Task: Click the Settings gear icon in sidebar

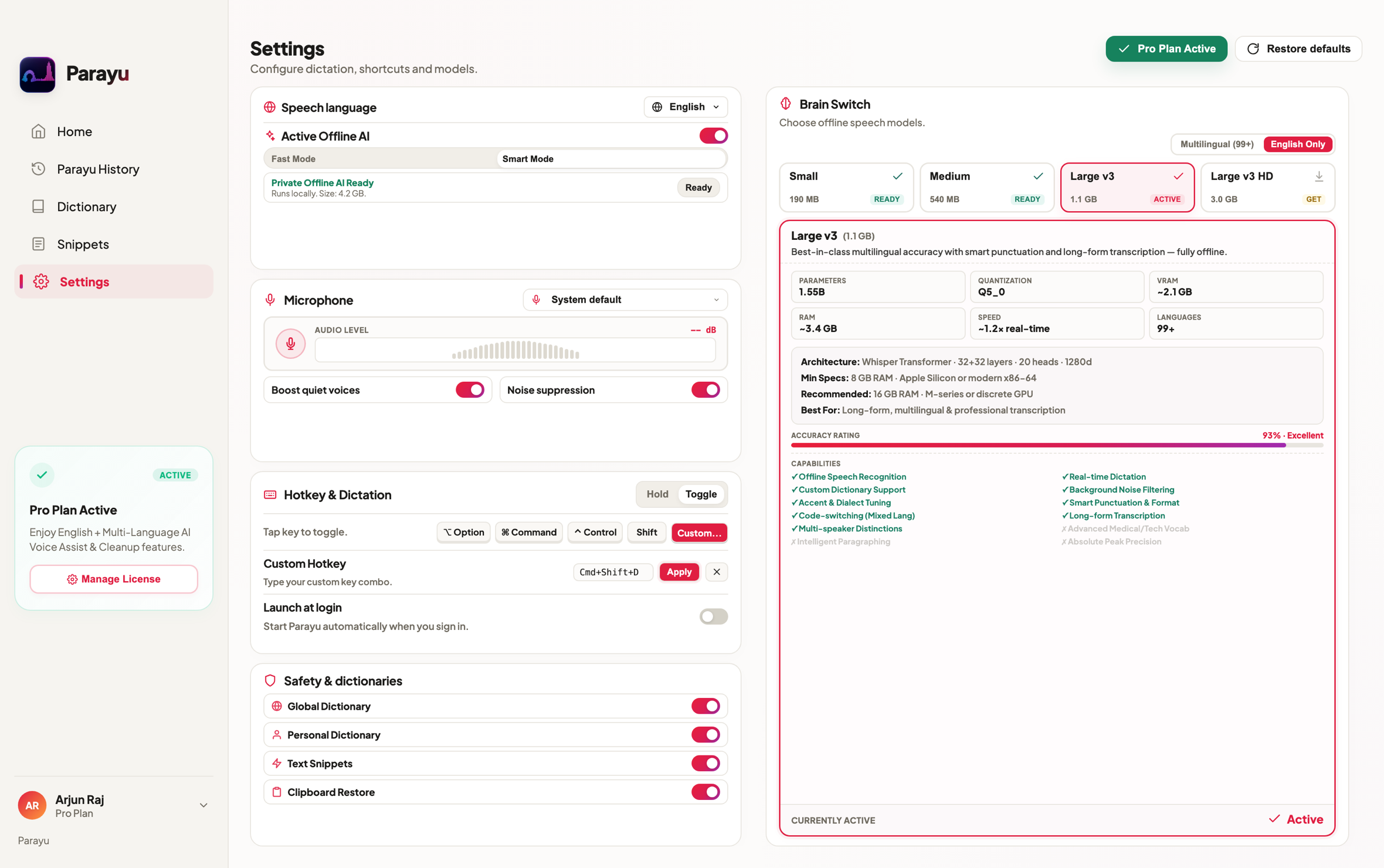Action: click(x=41, y=282)
